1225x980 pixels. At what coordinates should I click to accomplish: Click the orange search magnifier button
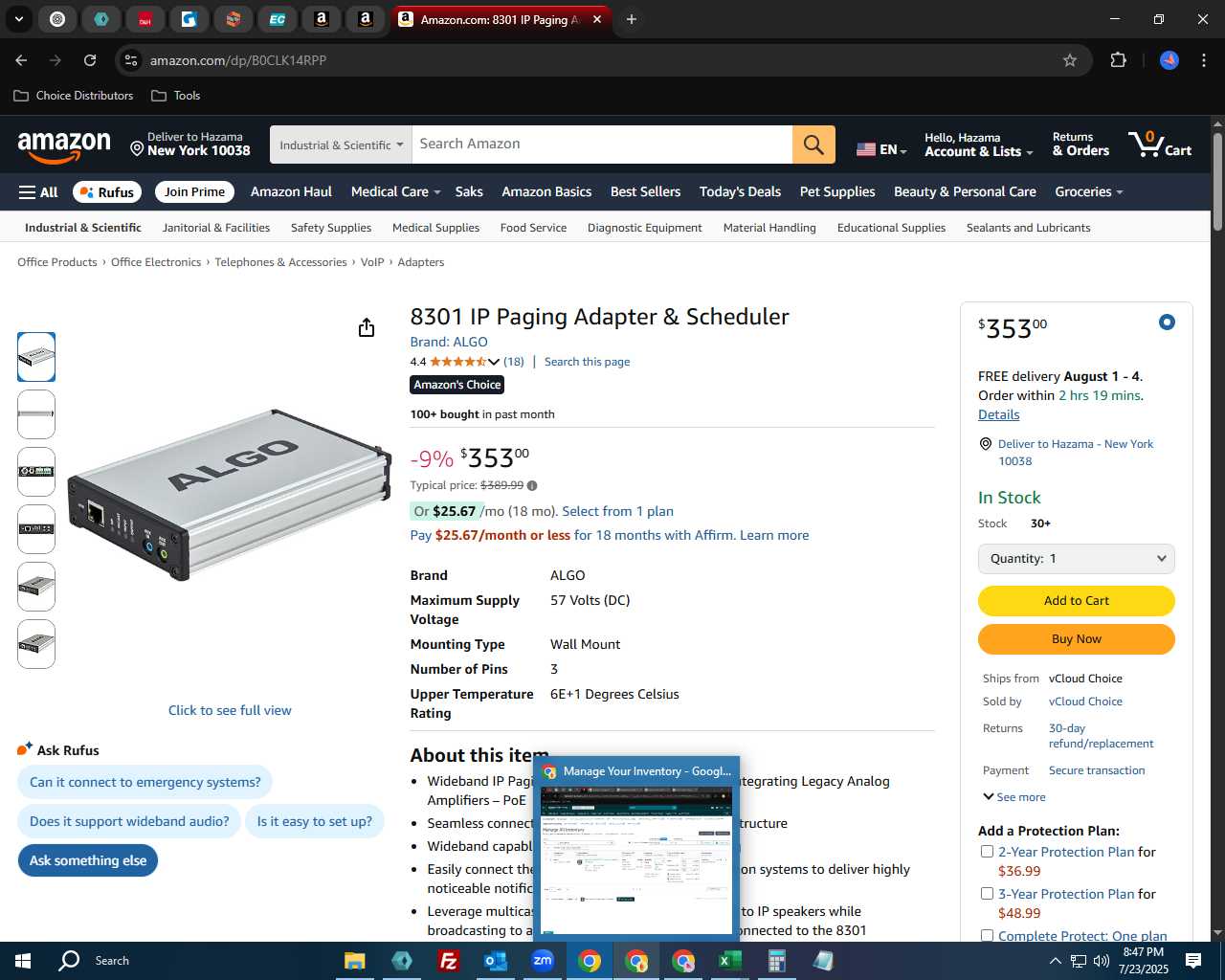(x=813, y=145)
